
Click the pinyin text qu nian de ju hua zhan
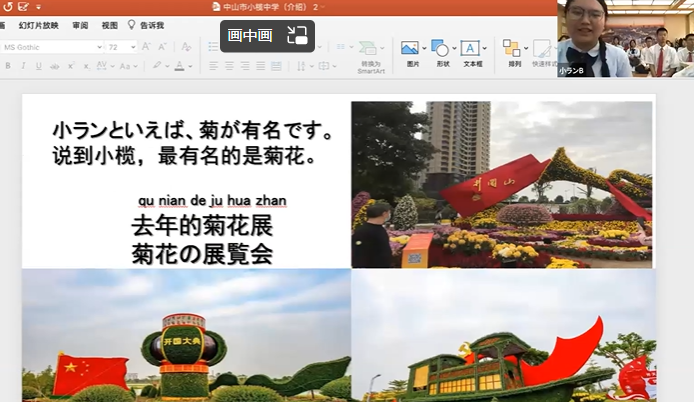pos(212,201)
